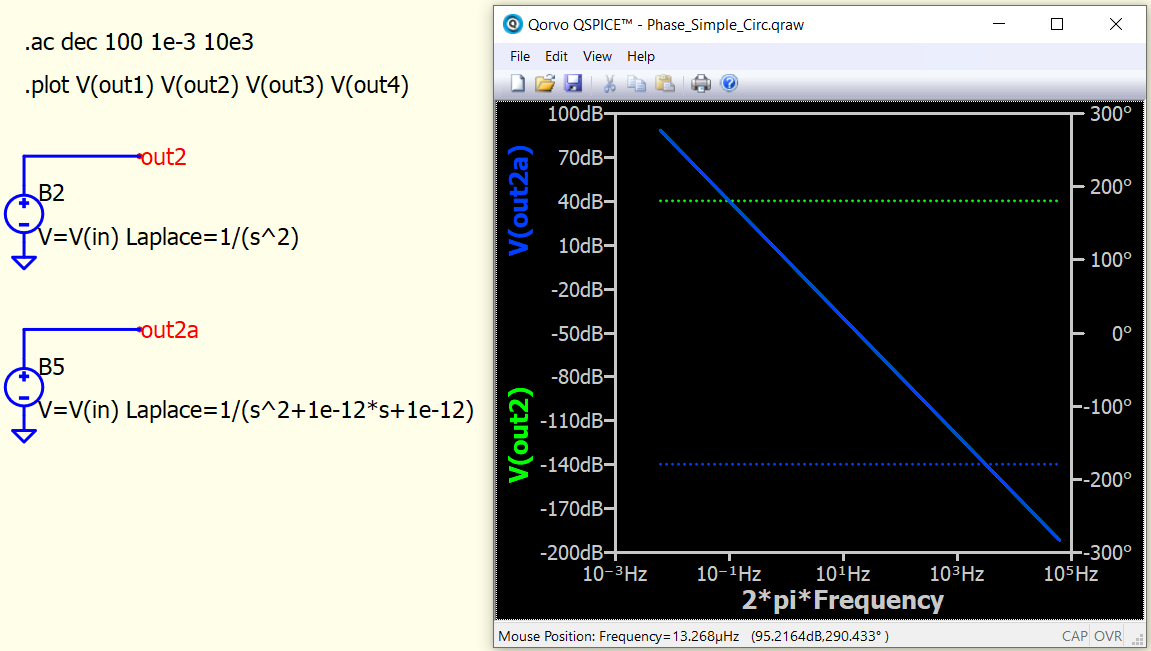1151x651 pixels.
Task: Open the Edit menu
Action: tap(556, 57)
